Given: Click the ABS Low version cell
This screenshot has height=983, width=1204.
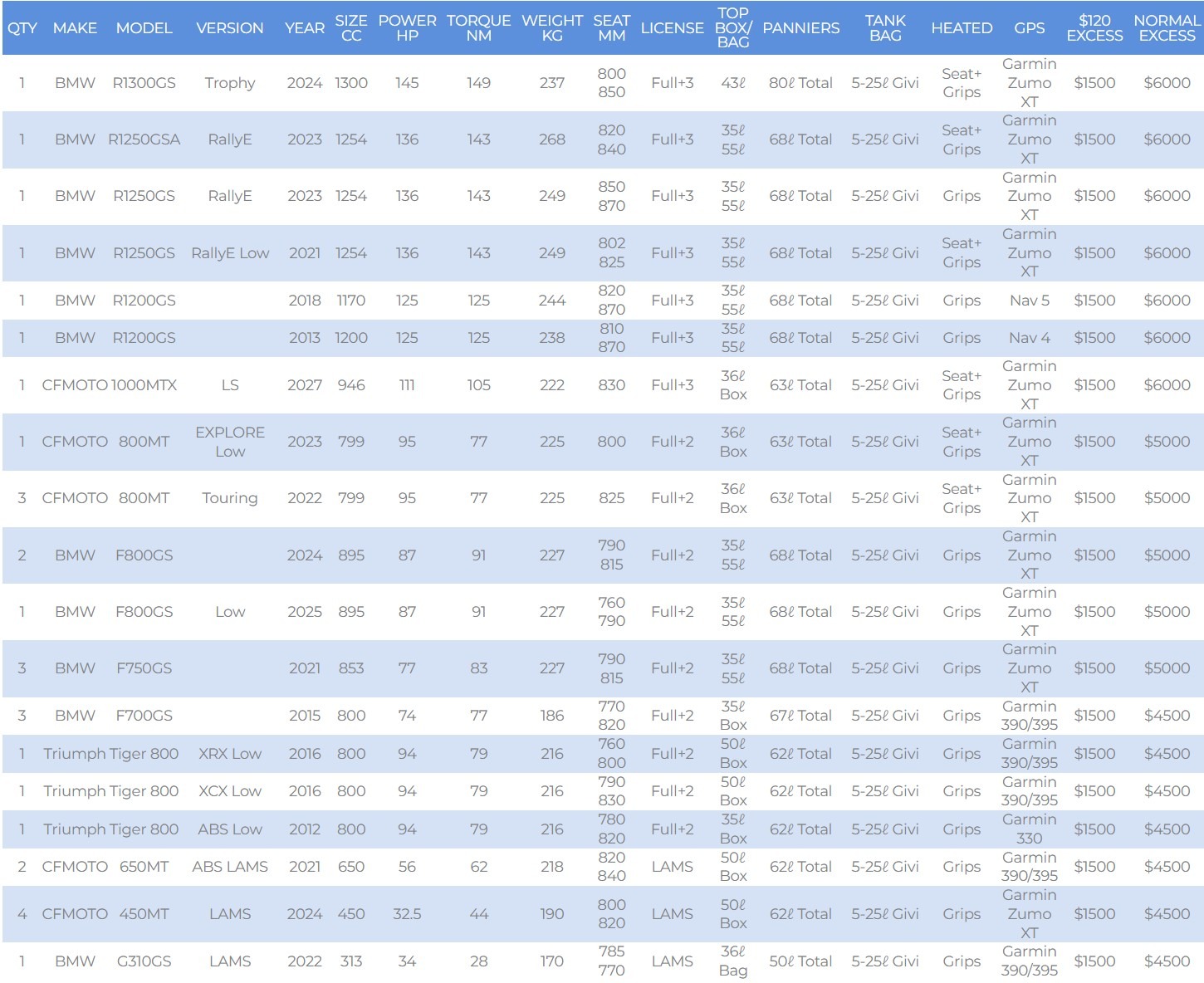Looking at the screenshot, I should tap(230, 829).
